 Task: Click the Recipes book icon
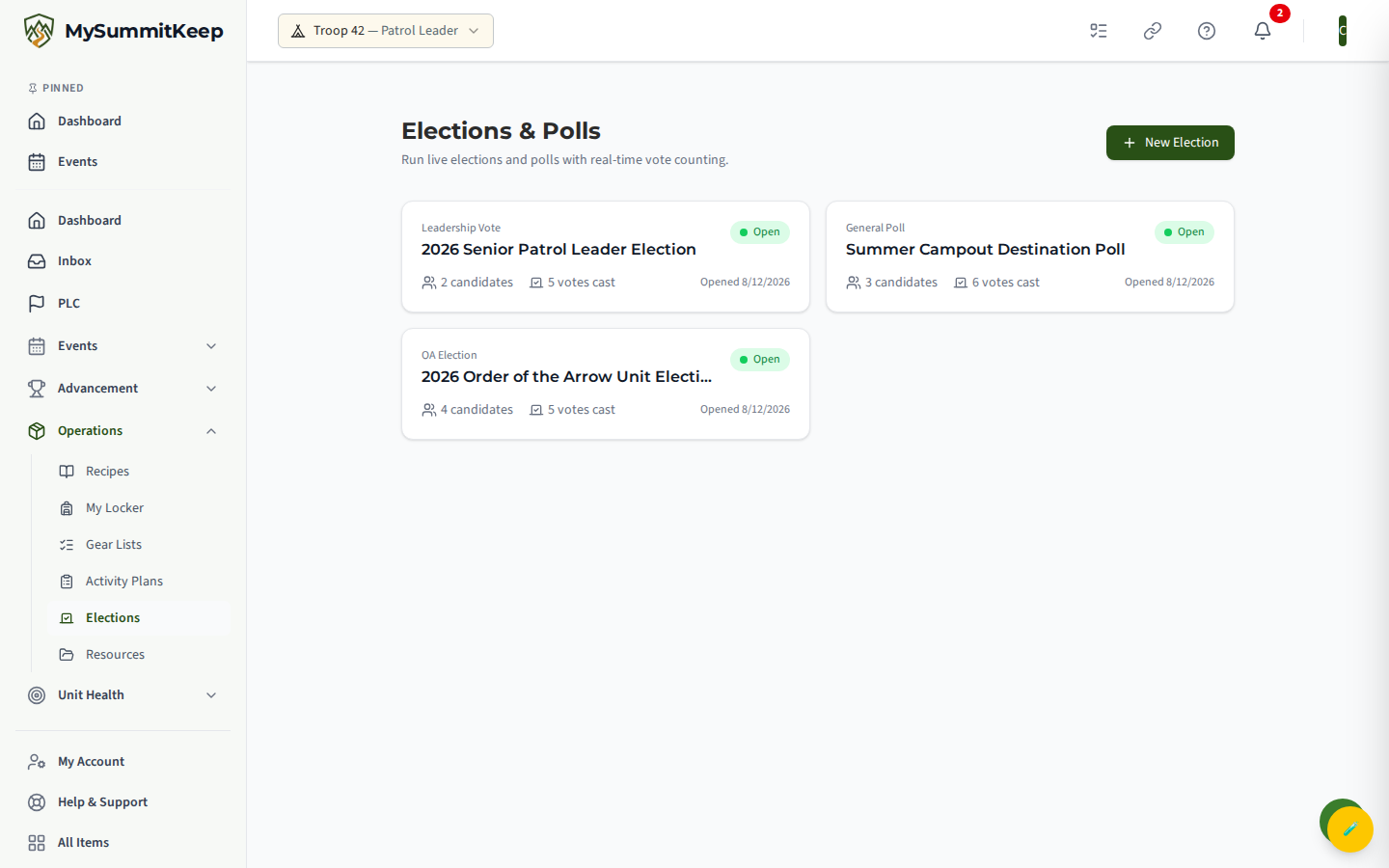(67, 472)
